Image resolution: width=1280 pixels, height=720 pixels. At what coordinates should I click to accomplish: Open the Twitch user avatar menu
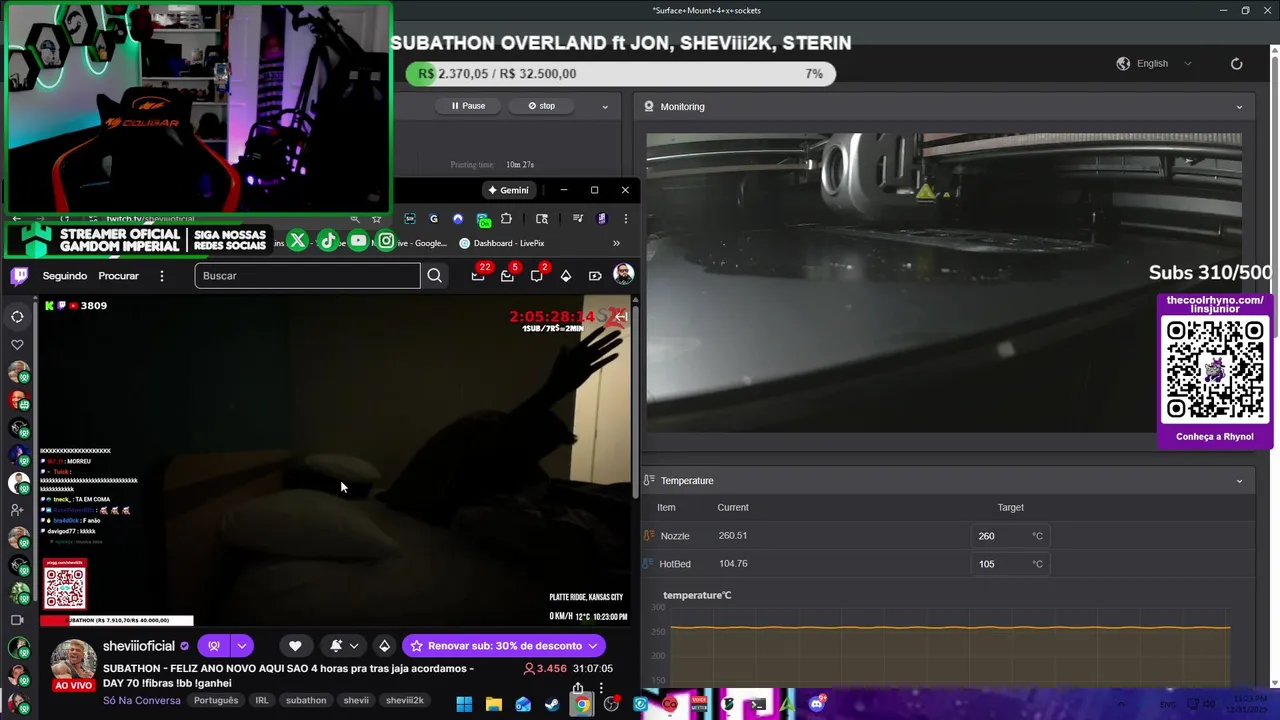623,275
